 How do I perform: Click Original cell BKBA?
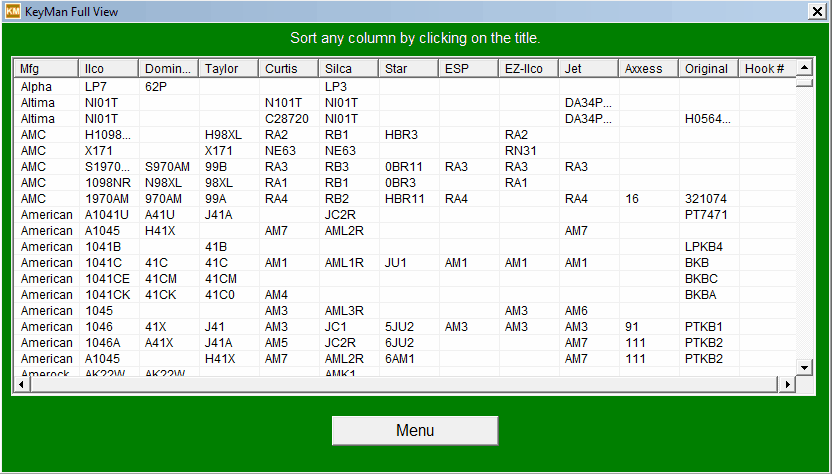[x=700, y=295]
